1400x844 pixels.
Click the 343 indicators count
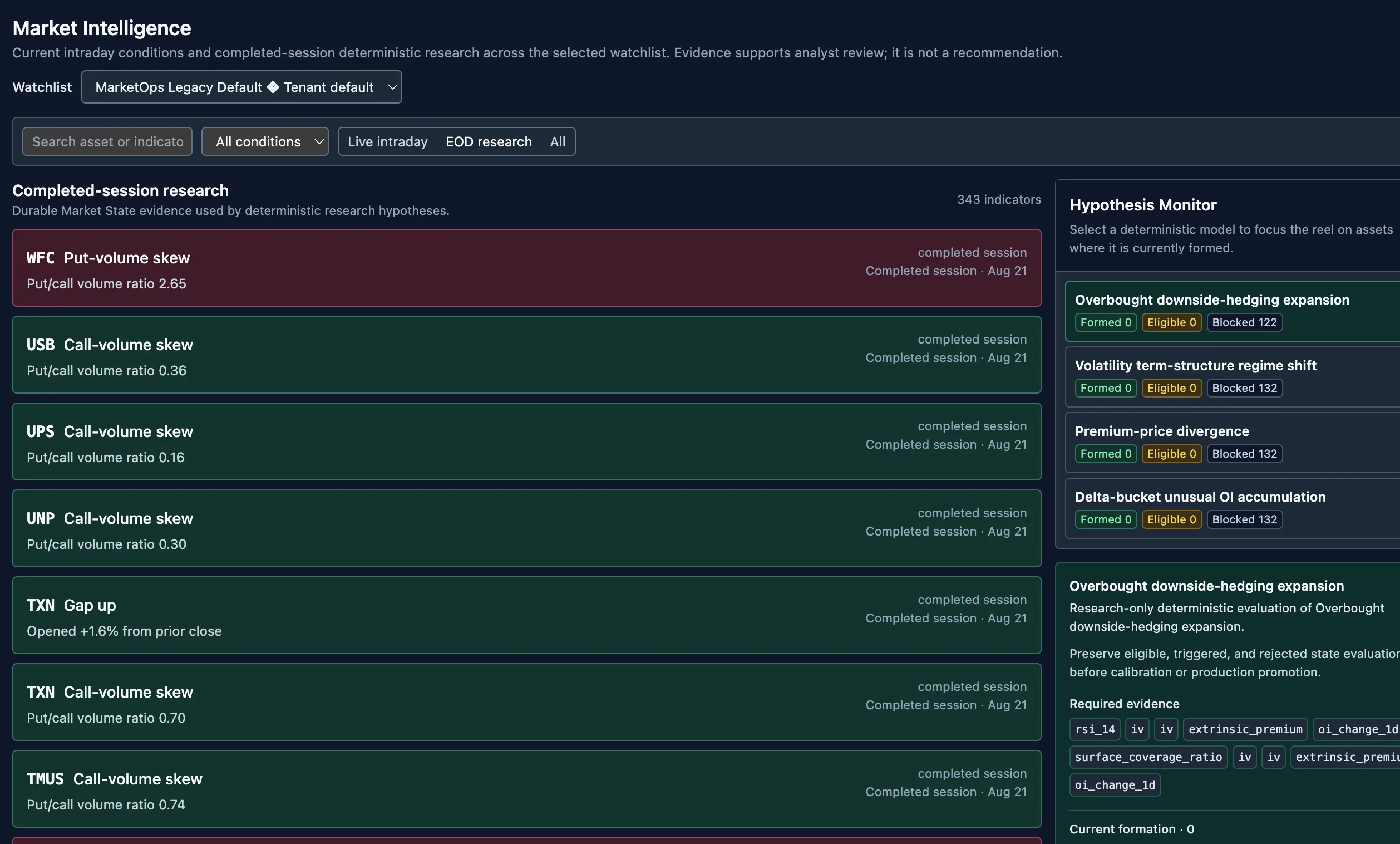tap(999, 199)
